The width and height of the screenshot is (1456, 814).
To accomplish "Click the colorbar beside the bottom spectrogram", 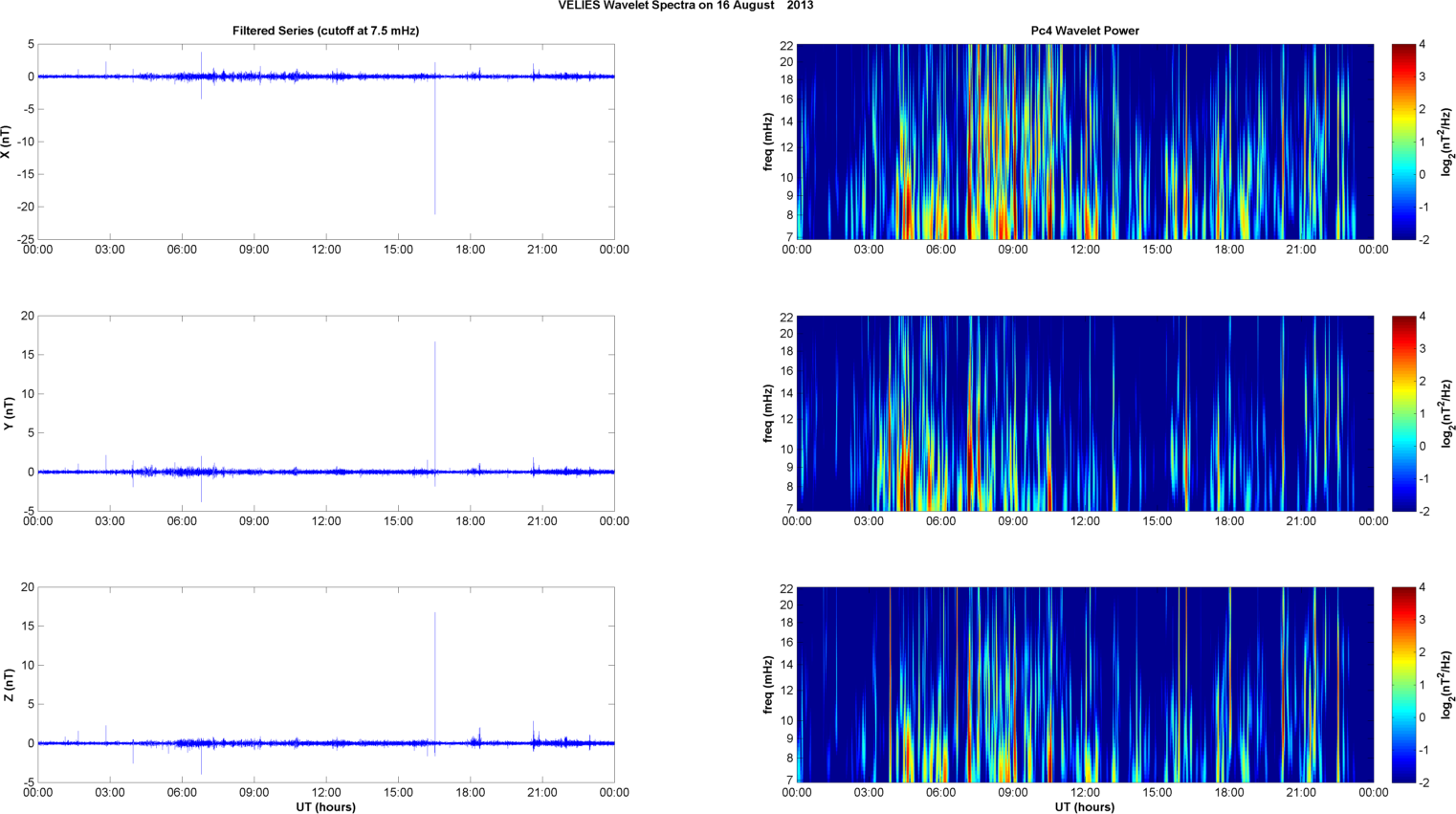I will 1402,685.
